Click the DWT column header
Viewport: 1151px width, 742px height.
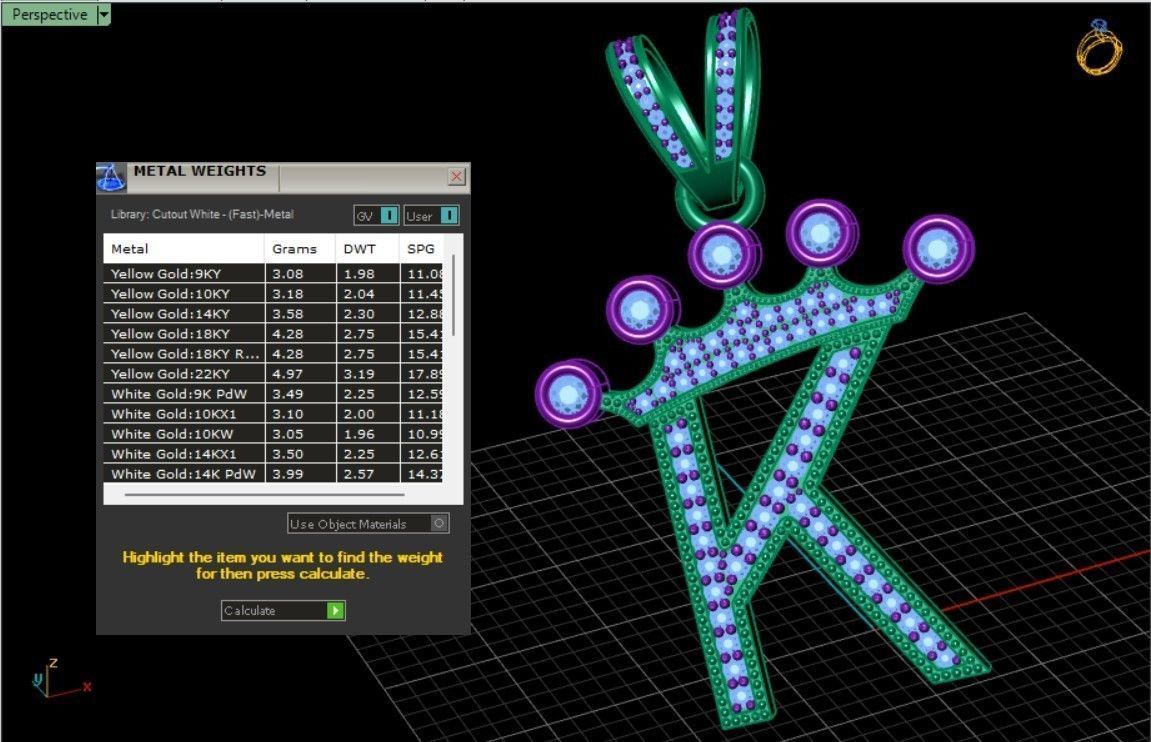(368, 249)
